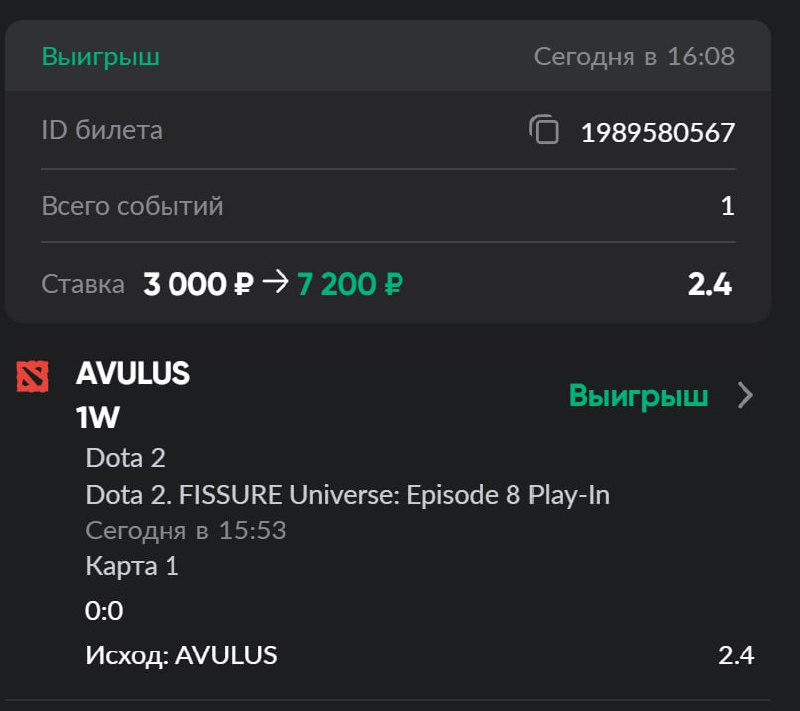Image resolution: width=800 pixels, height=711 pixels.
Task: Open the AVULUS team name
Action: pos(133,374)
